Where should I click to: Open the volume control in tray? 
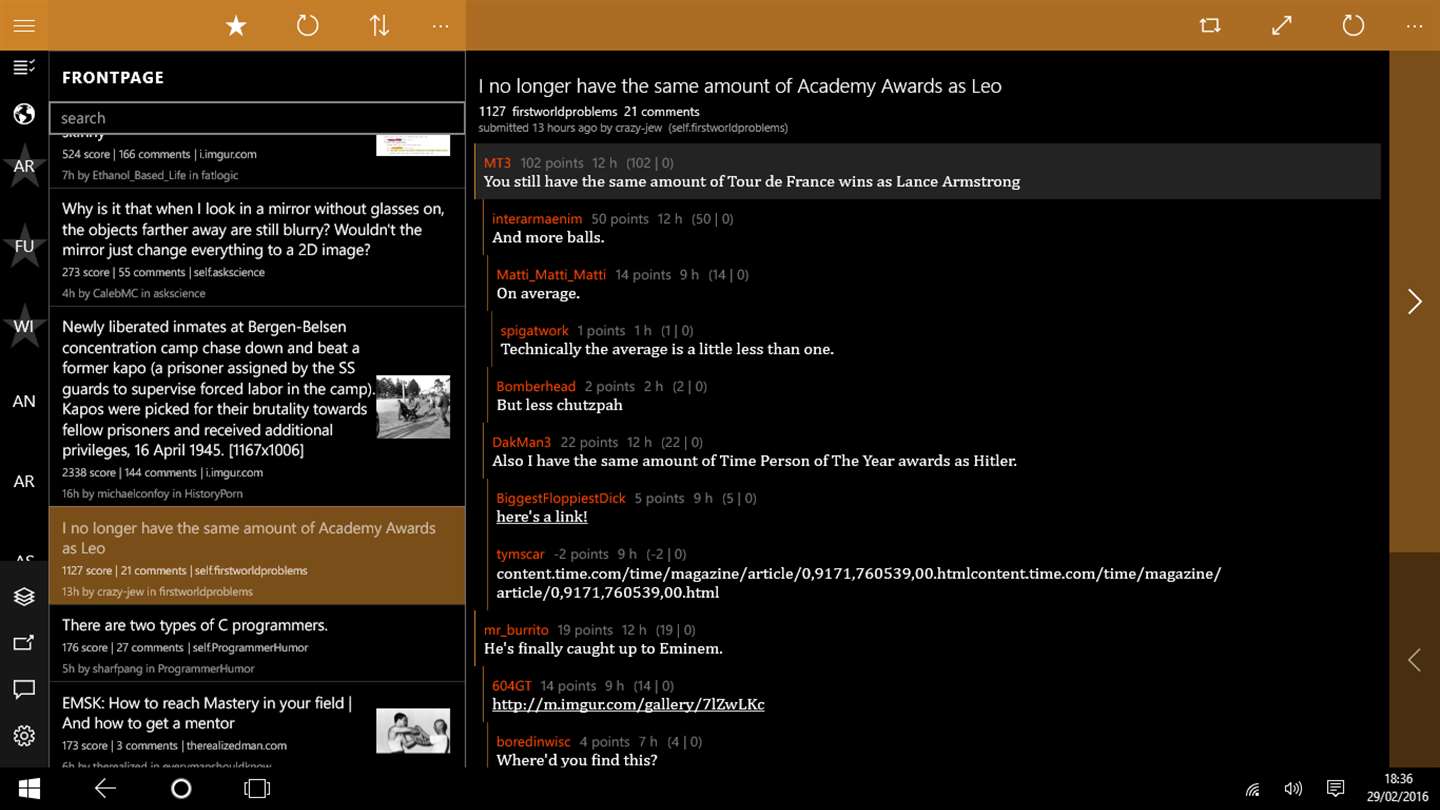point(1293,789)
